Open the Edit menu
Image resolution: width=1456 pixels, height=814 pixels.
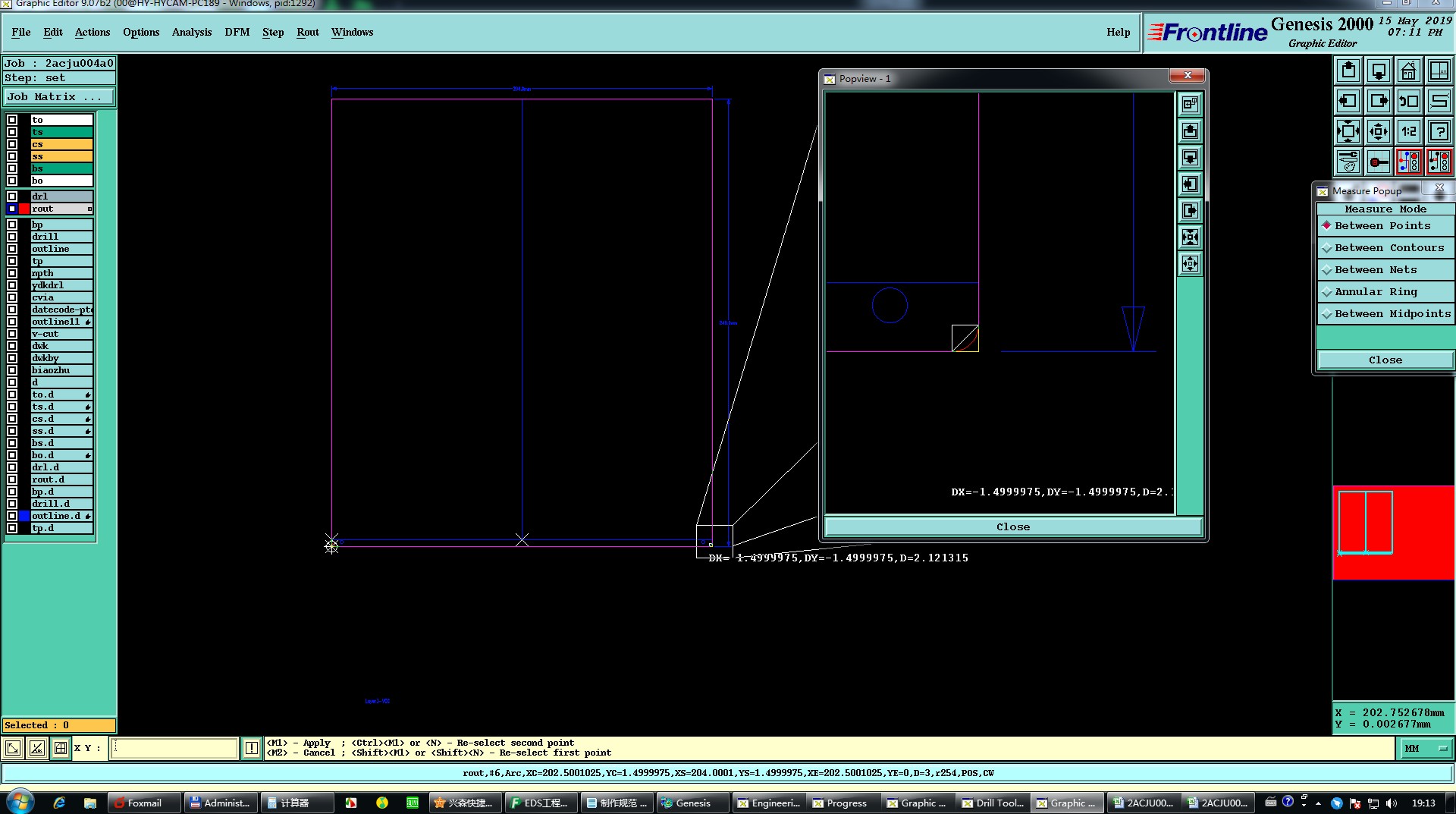53,33
